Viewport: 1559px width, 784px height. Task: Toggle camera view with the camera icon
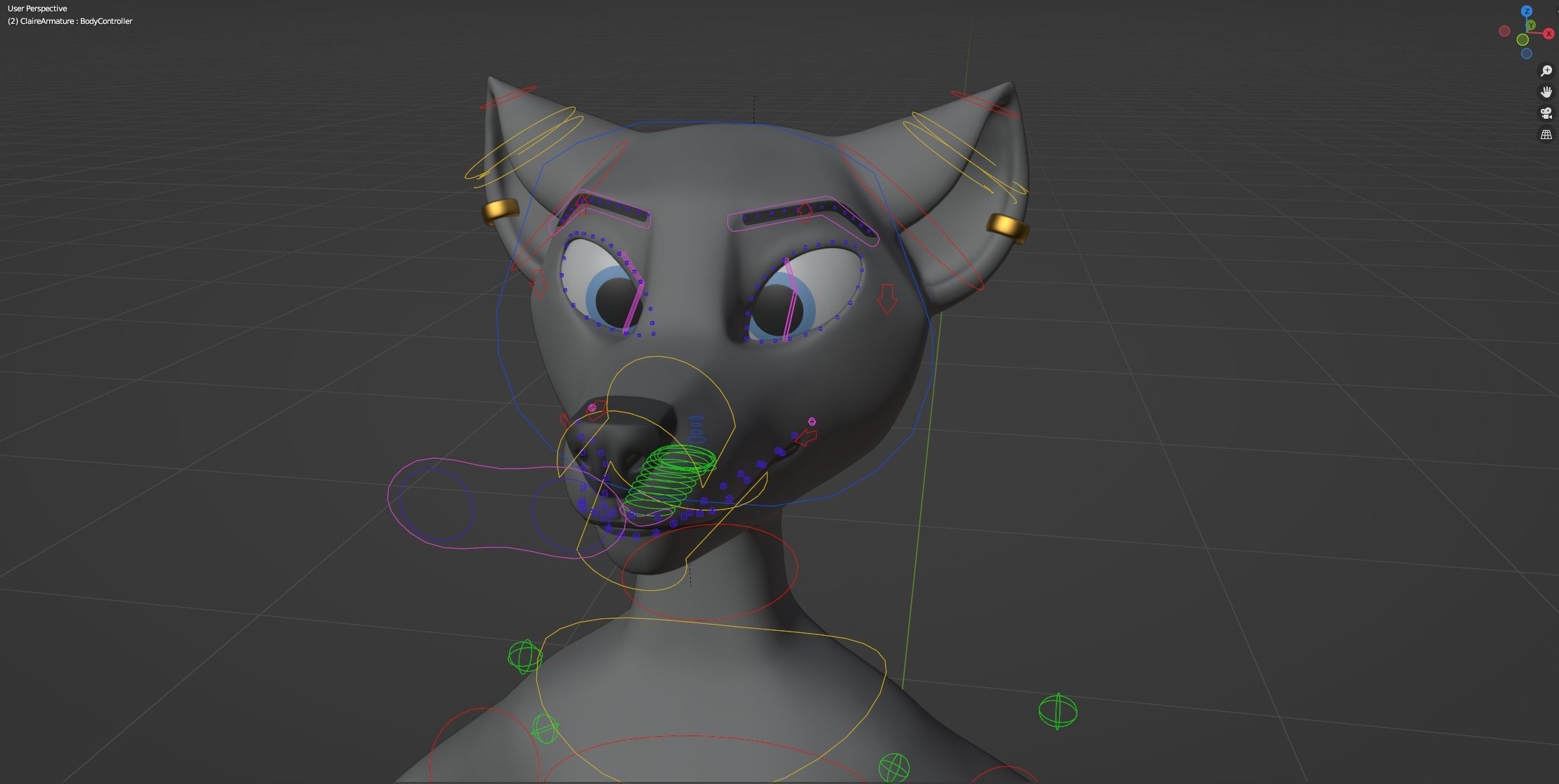[1546, 113]
